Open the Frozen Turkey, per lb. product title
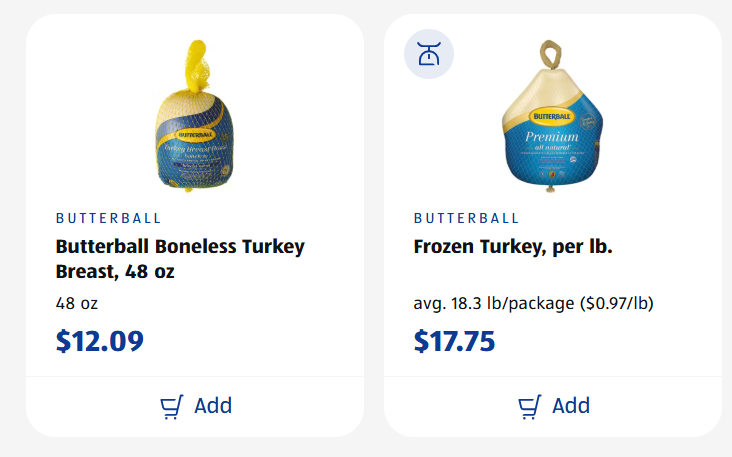 click(x=513, y=246)
